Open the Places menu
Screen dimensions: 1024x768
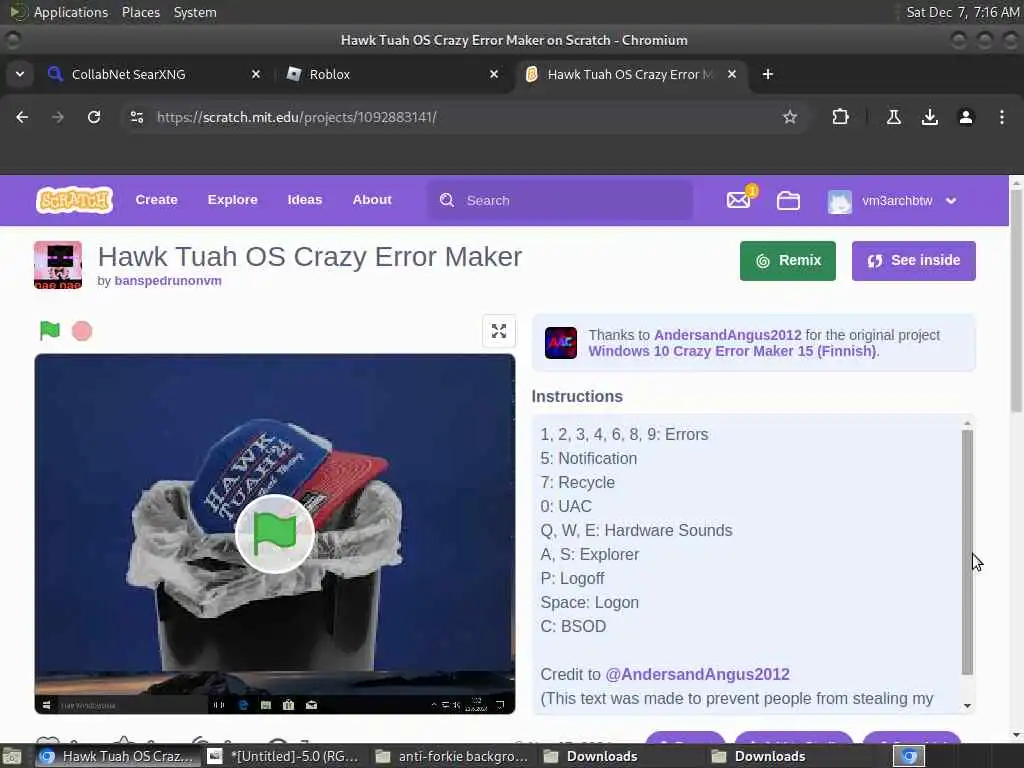click(x=141, y=12)
